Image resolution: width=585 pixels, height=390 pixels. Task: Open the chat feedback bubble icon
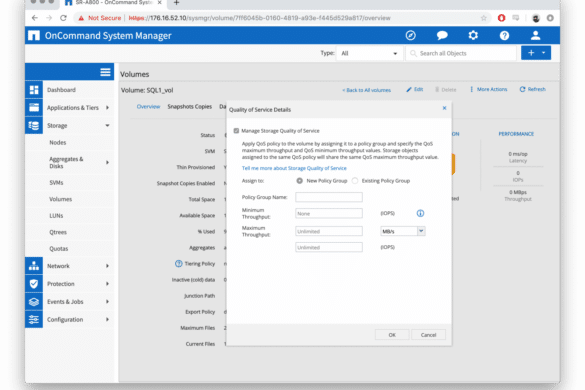click(442, 35)
